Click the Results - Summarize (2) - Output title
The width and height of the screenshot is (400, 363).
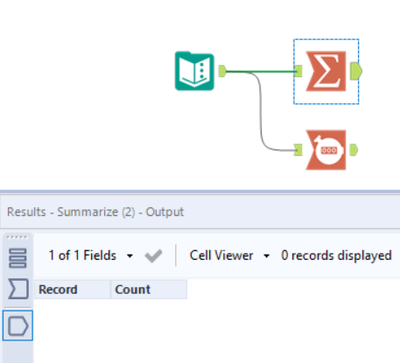95,212
